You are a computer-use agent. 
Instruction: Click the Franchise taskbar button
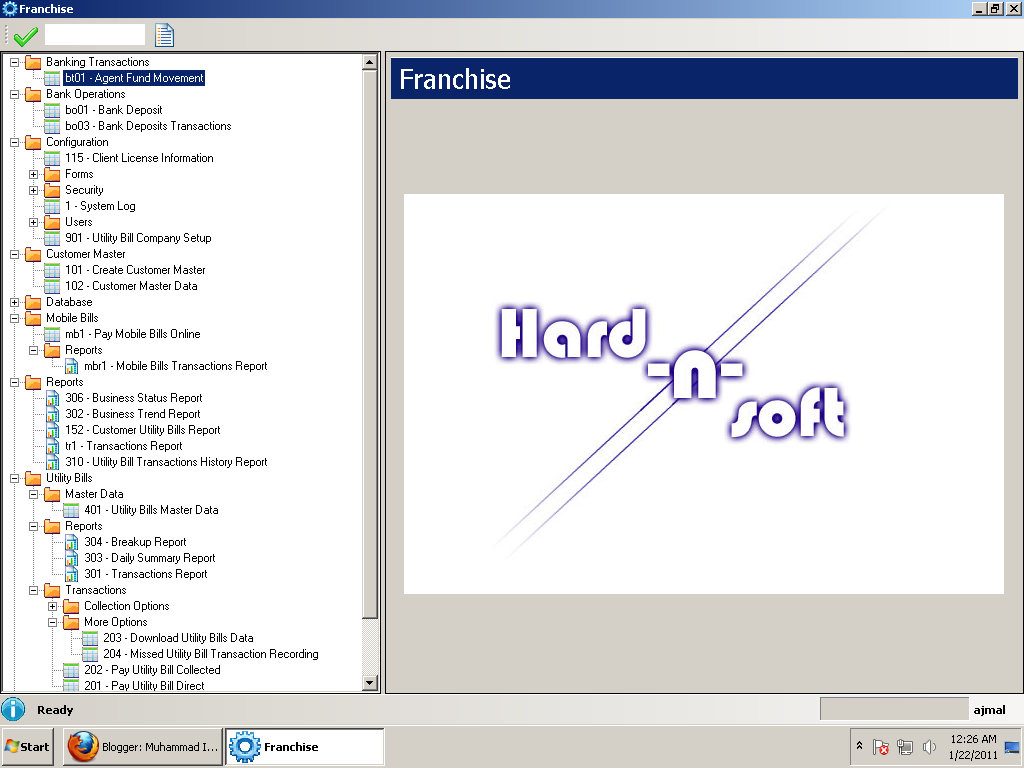click(x=304, y=746)
